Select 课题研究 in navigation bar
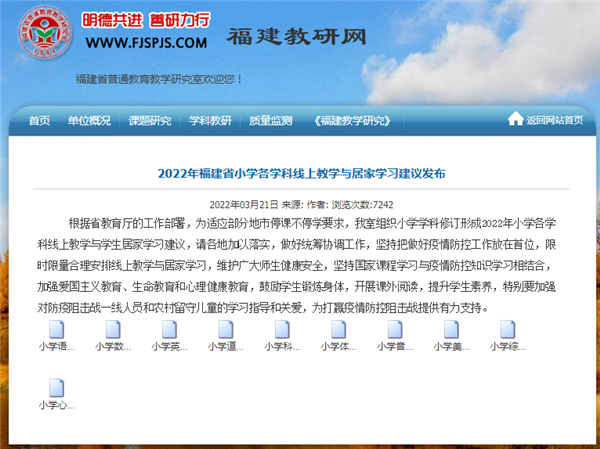Screen dimensions: 600x449 coord(149,121)
